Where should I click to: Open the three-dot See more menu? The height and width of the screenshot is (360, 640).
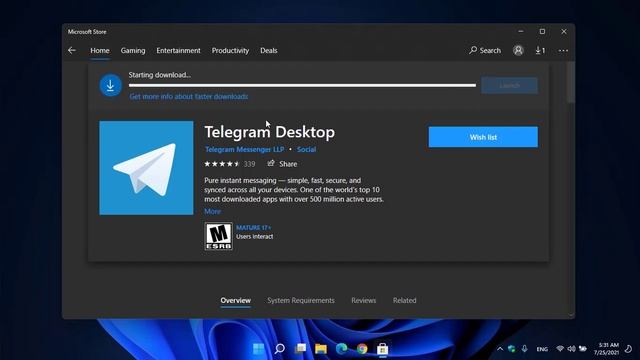coord(563,51)
